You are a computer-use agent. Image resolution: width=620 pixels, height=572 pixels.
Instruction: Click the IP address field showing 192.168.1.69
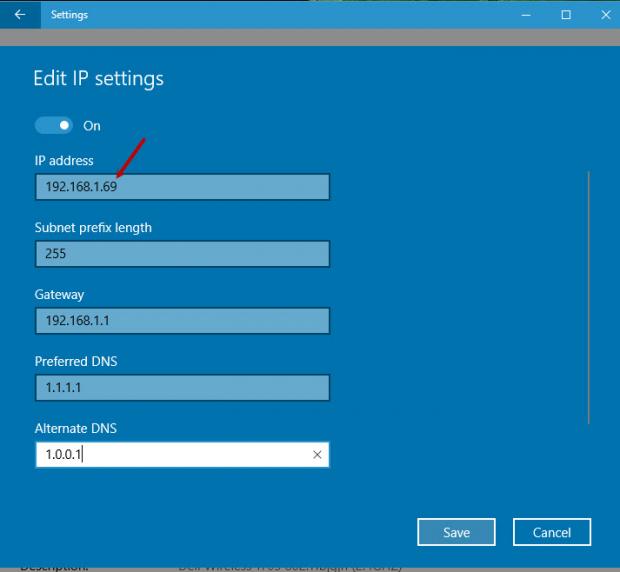point(182,187)
